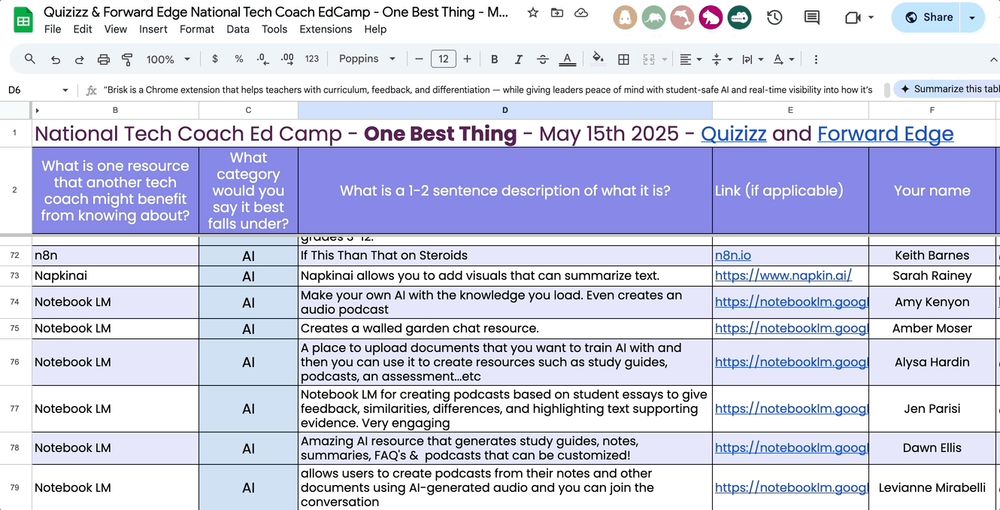Open text wrapping dropdown
Image resolution: width=1000 pixels, height=510 pixels.
[x=753, y=59]
